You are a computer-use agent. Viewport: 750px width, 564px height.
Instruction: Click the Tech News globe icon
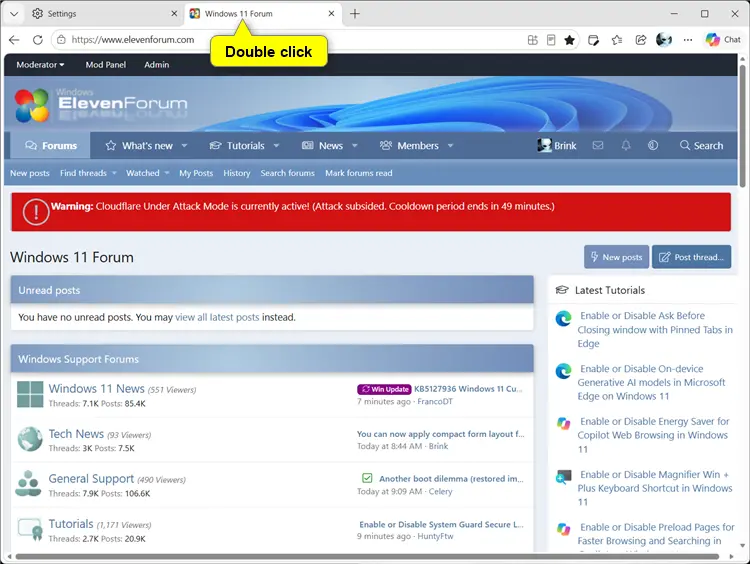30,439
